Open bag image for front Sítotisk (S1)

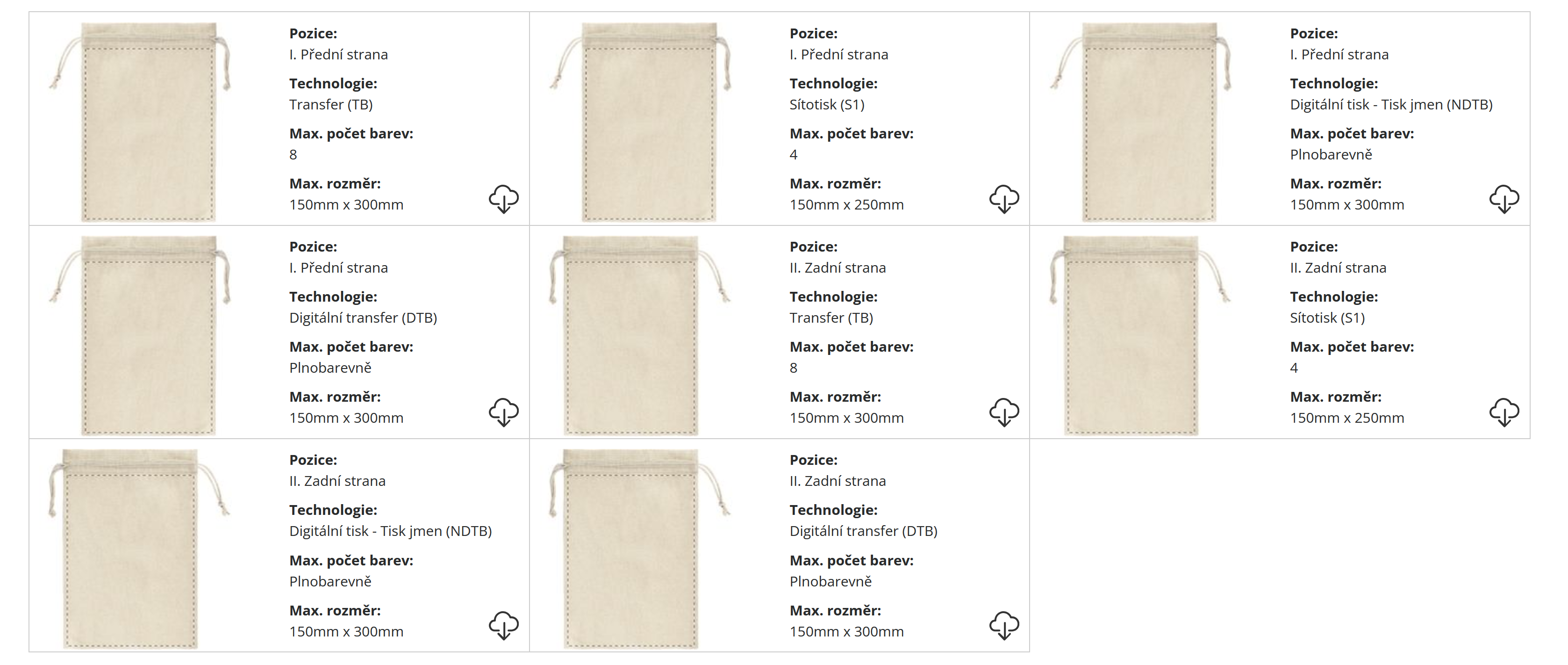pyautogui.click(x=648, y=122)
